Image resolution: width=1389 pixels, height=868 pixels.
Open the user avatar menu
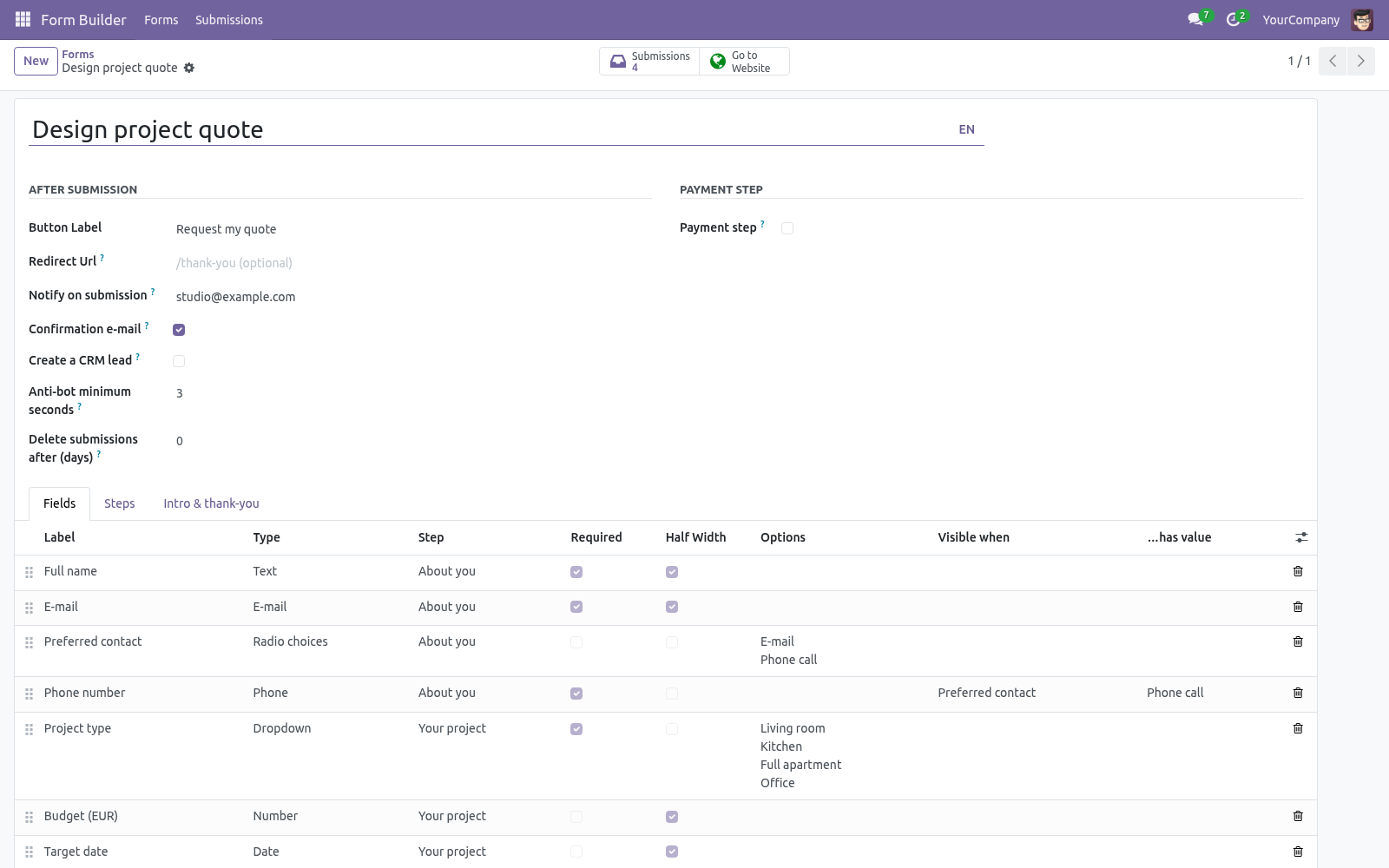click(x=1362, y=19)
